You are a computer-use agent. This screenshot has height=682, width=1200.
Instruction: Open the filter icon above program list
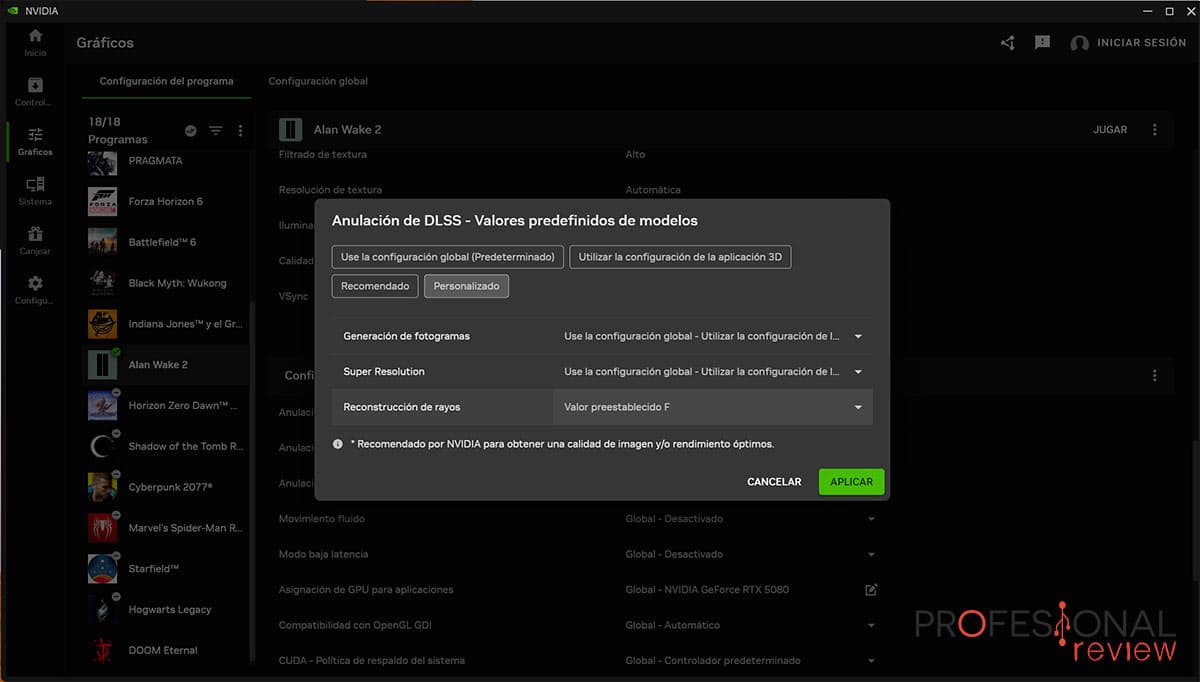pos(215,131)
